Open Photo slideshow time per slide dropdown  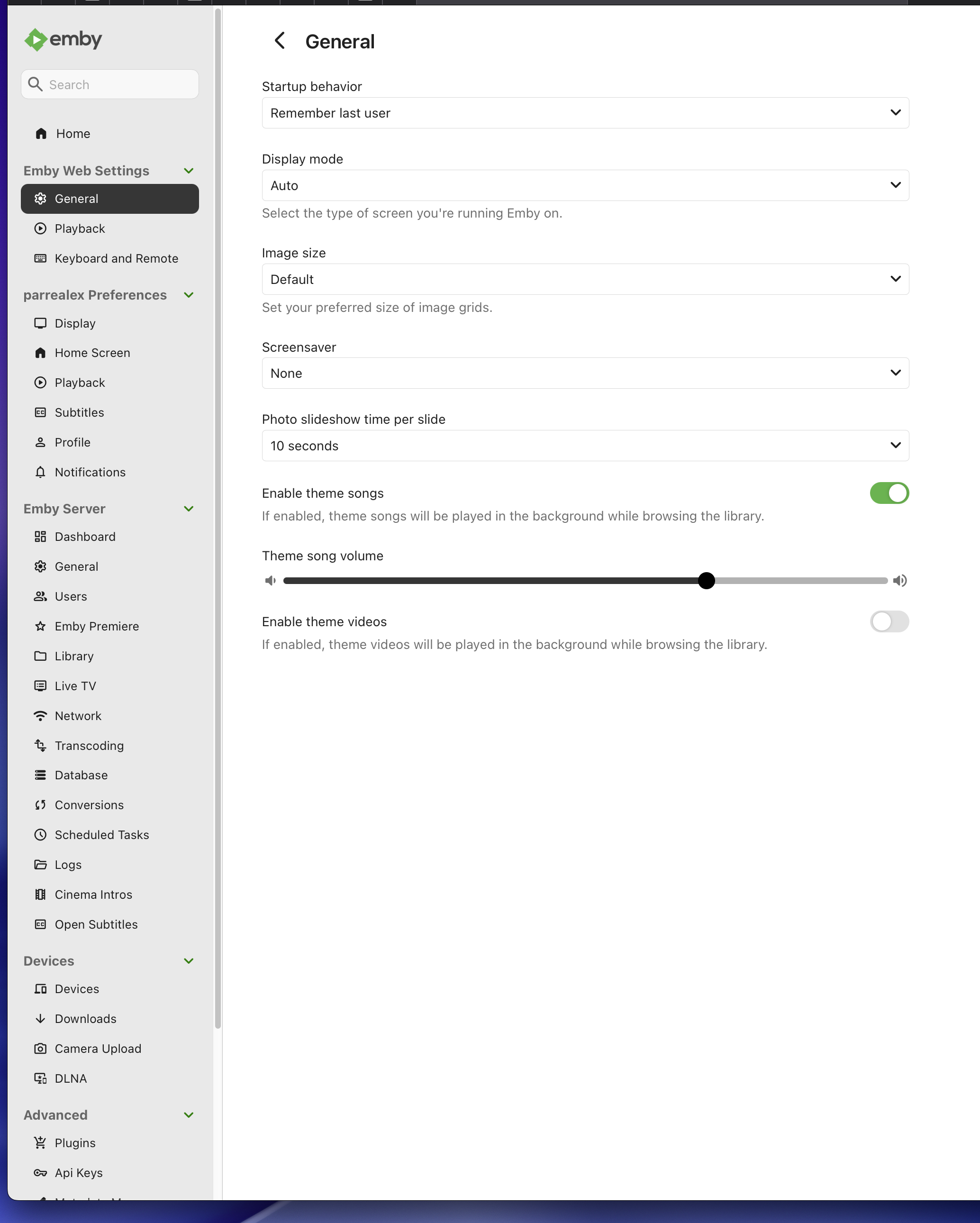[585, 446]
